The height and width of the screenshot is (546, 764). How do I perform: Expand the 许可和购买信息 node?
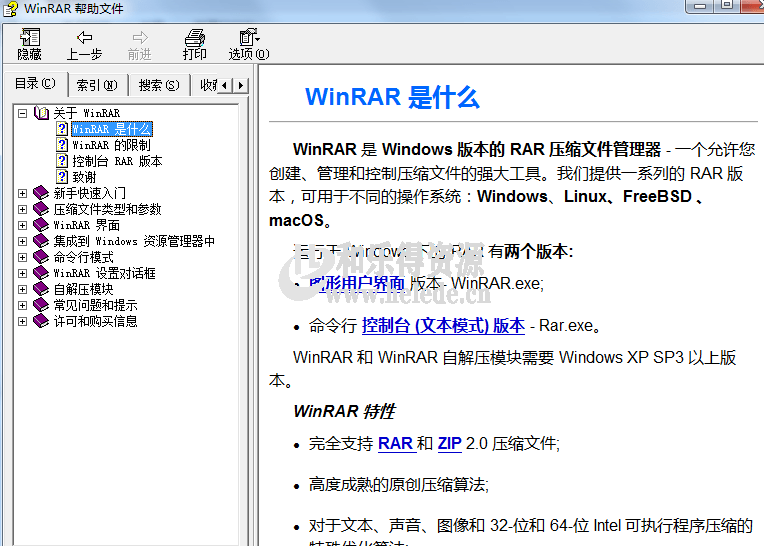[22, 321]
